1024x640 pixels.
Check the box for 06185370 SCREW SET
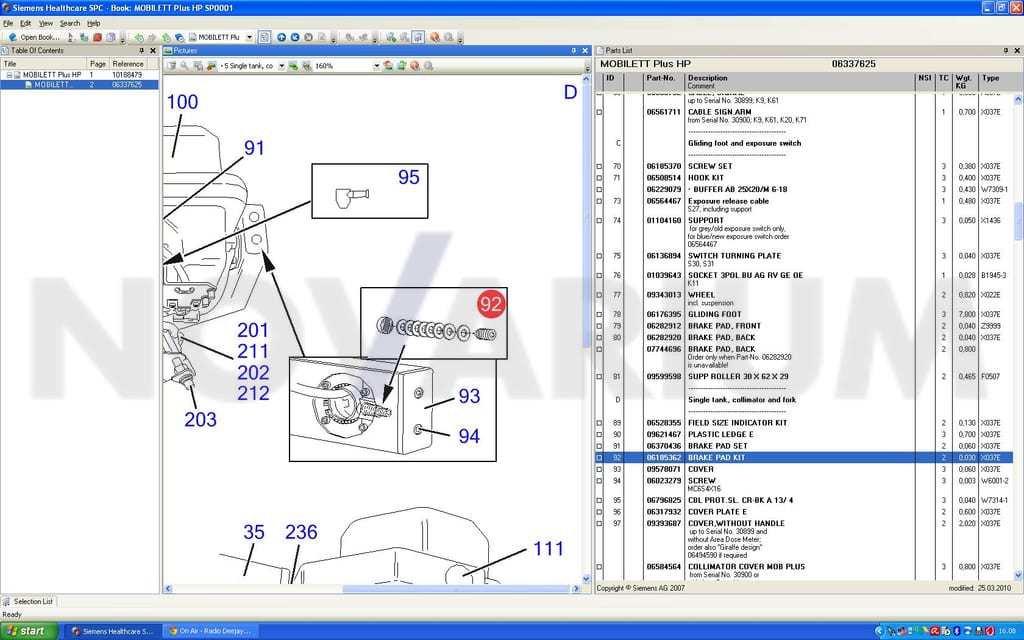(x=600, y=167)
